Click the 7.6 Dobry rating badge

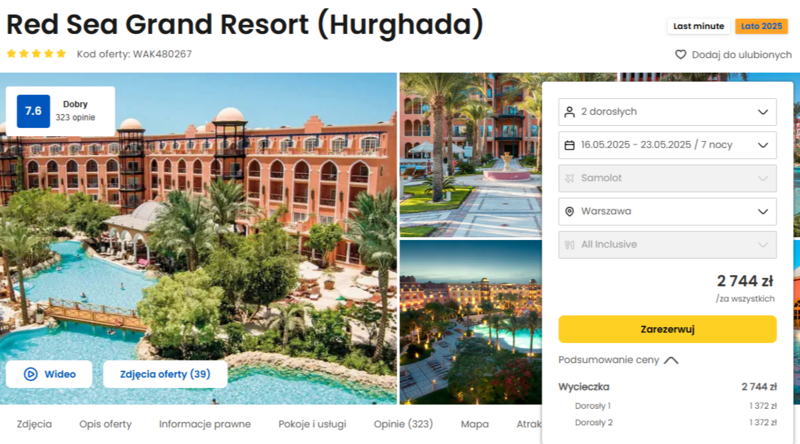click(60, 111)
